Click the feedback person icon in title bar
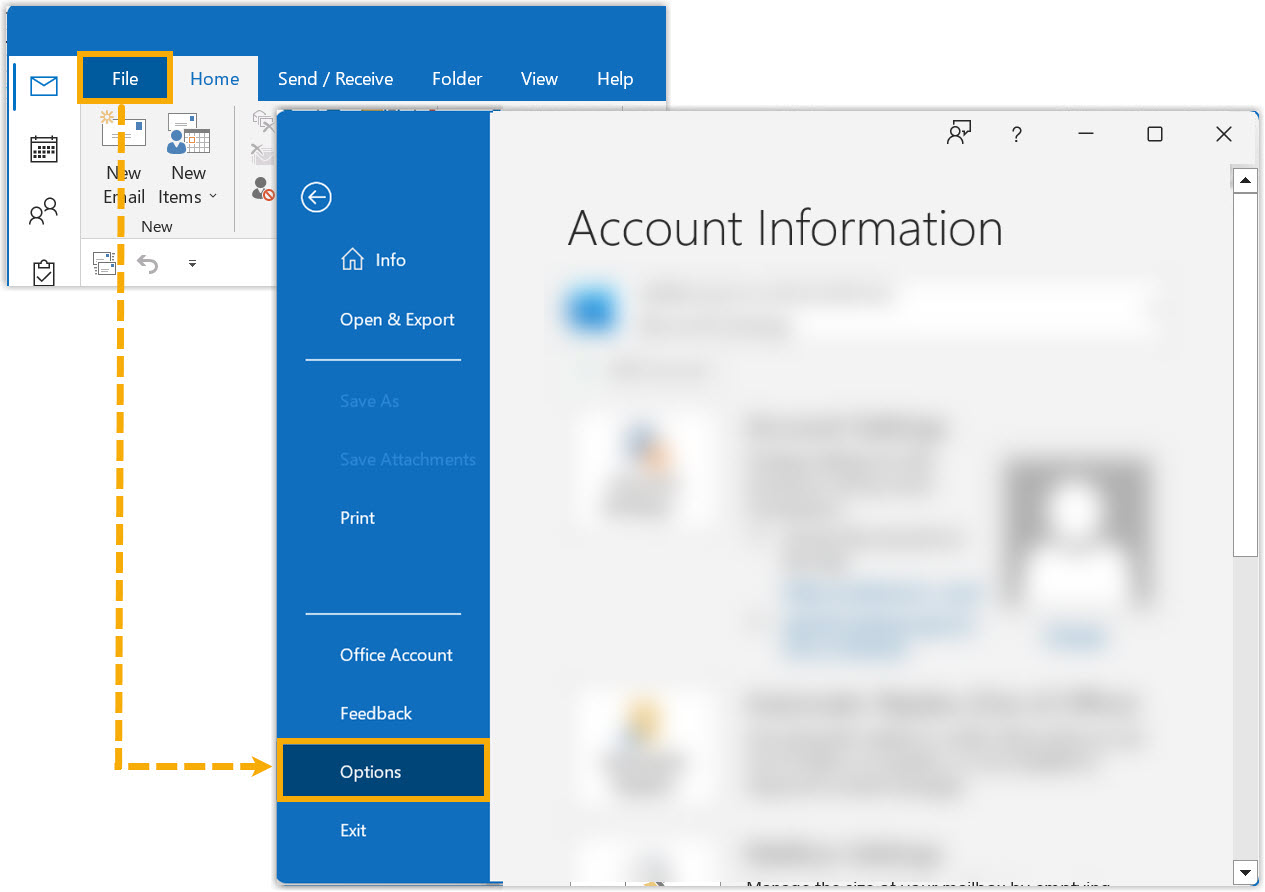Viewport: 1265px width, 892px height. (959, 133)
